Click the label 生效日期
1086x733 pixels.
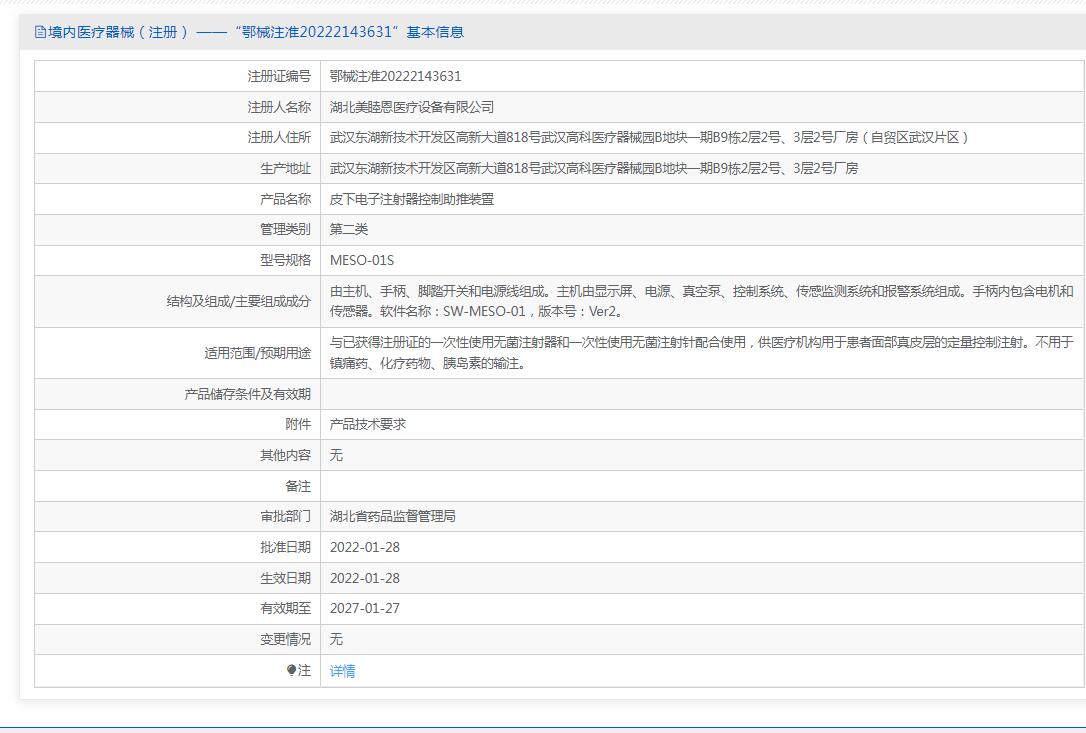tap(285, 578)
